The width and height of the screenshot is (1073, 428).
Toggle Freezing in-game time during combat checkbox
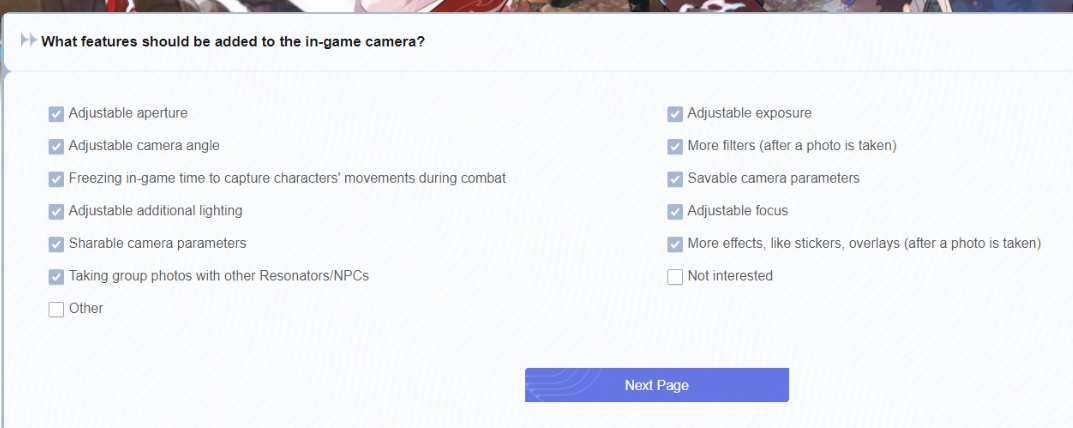click(56, 179)
